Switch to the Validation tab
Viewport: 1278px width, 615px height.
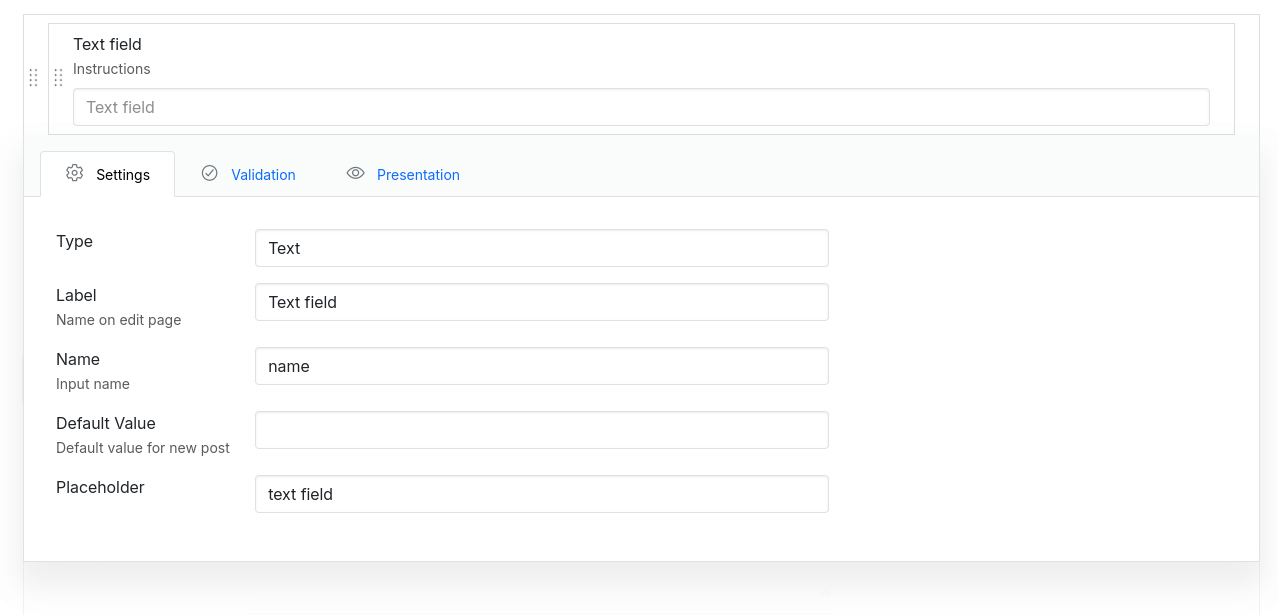point(262,174)
